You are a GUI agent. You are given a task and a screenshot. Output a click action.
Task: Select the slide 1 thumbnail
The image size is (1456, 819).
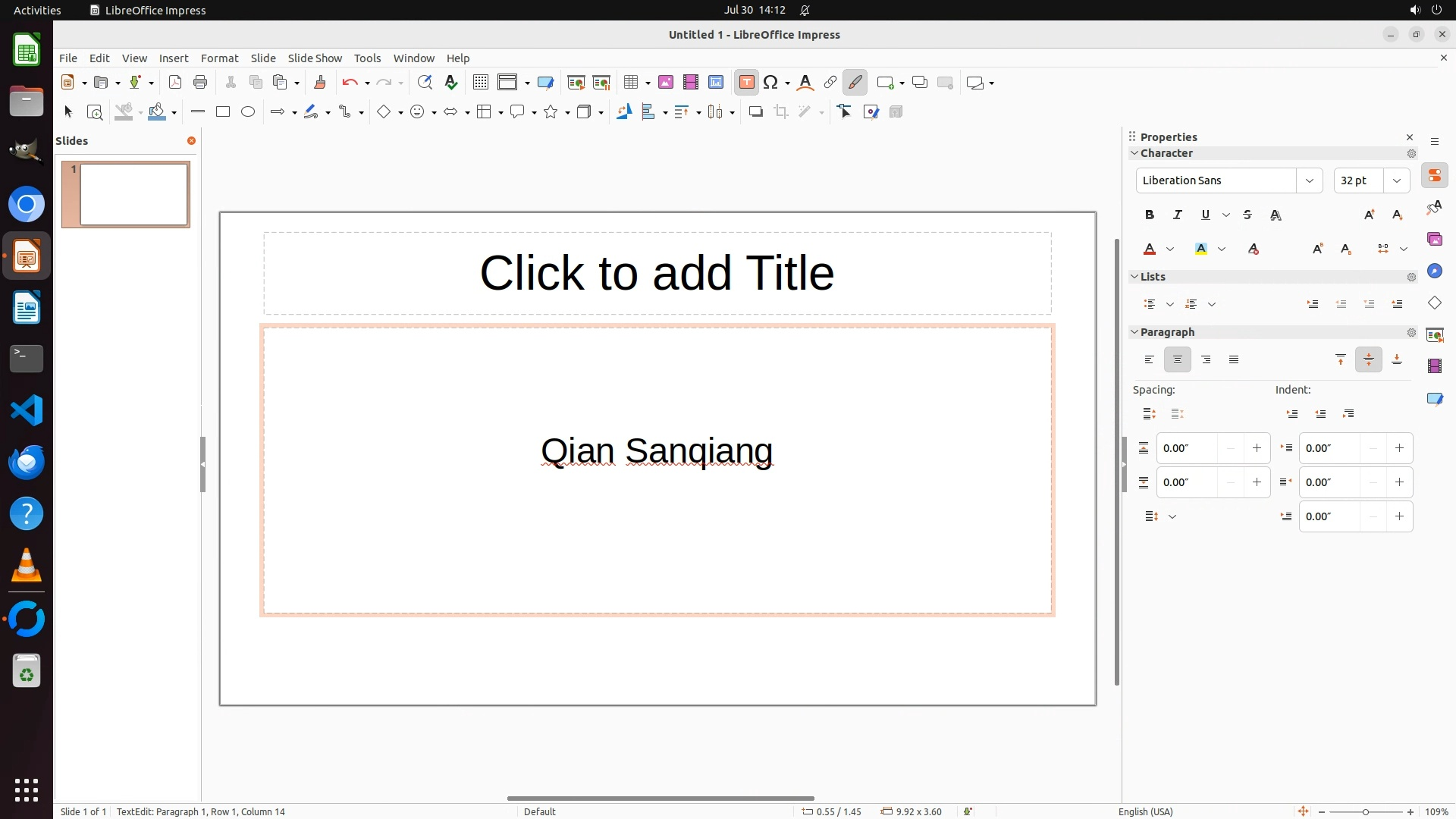tap(133, 195)
